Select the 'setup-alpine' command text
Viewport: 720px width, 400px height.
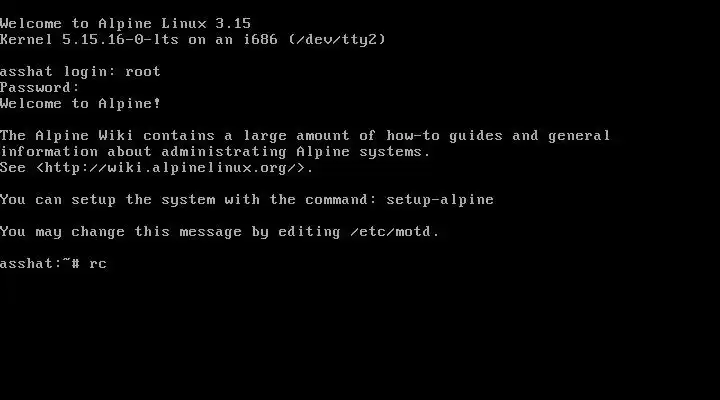440,200
